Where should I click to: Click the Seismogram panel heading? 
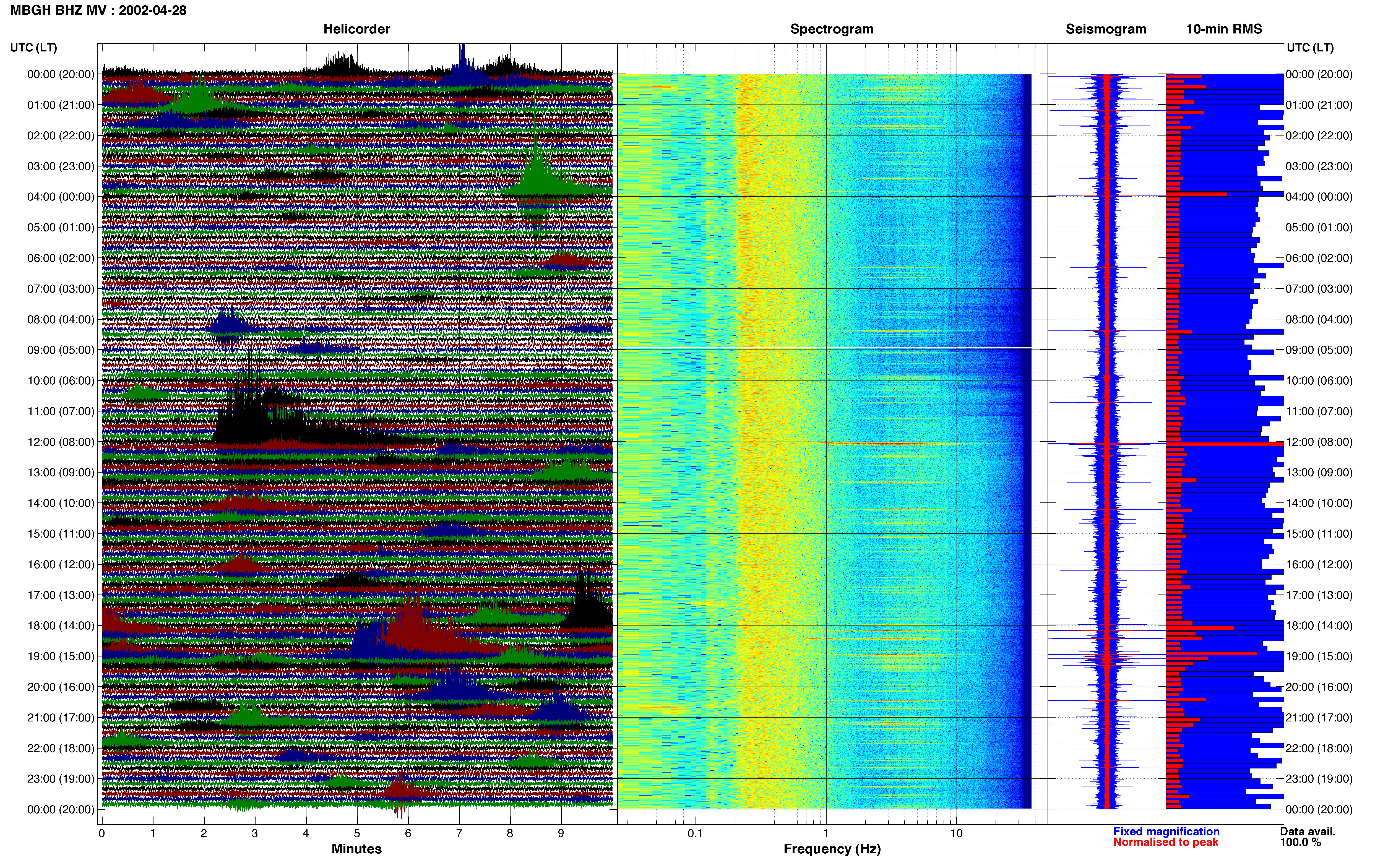click(1106, 29)
